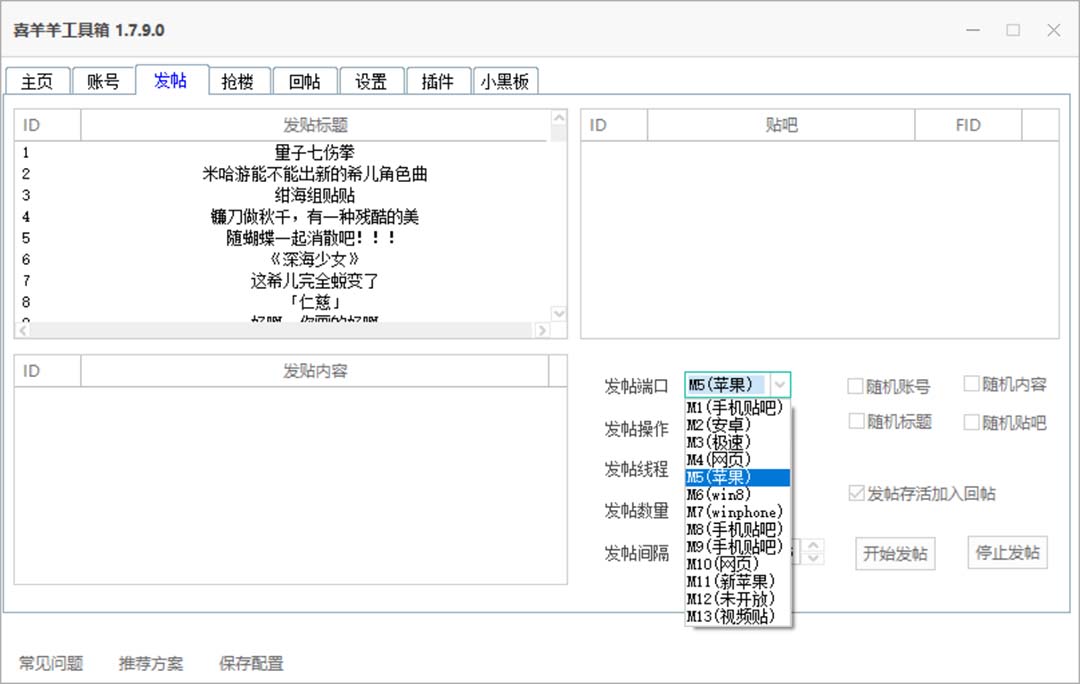This screenshot has width=1080, height=684.
Task: Switch to the 抢楼 tab
Action: [238, 82]
